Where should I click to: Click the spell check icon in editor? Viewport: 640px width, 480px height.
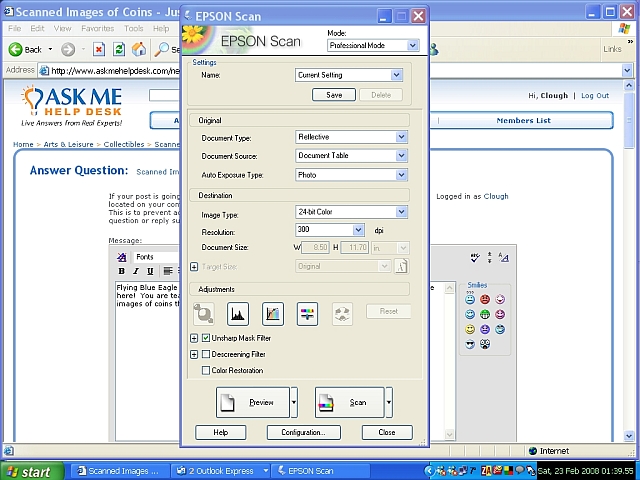tap(475, 258)
